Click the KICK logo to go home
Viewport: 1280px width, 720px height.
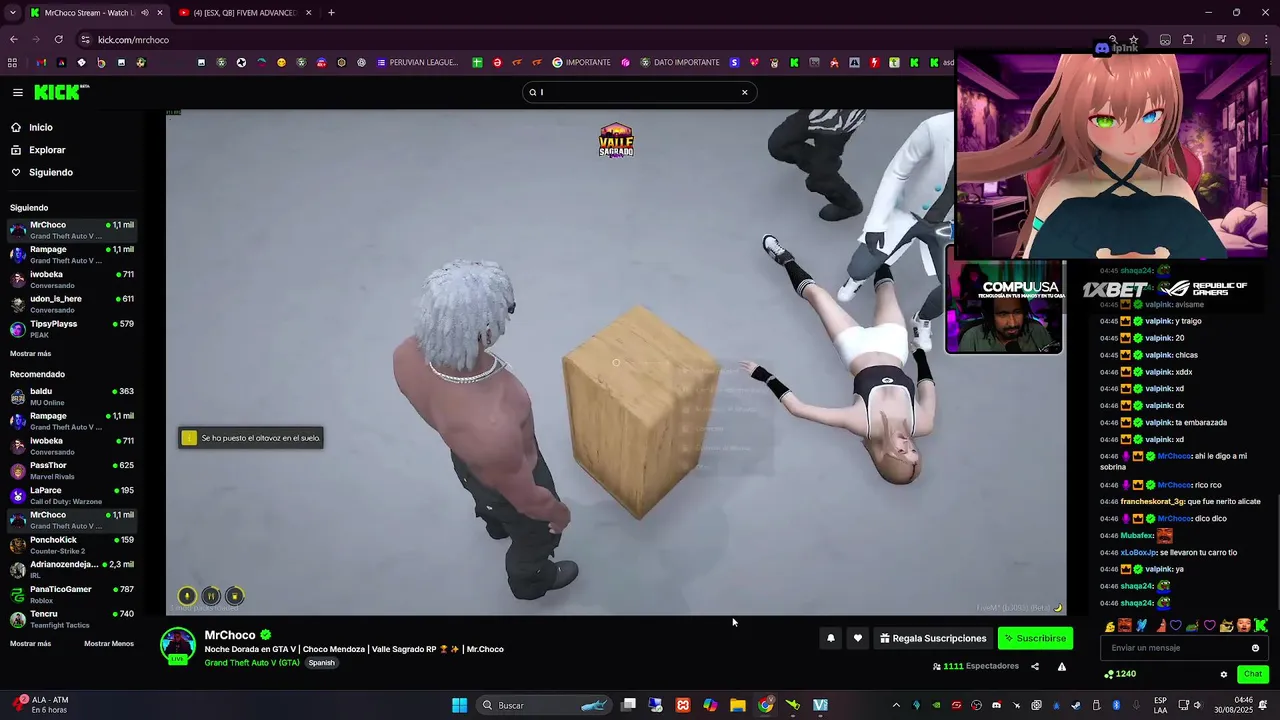(56, 92)
